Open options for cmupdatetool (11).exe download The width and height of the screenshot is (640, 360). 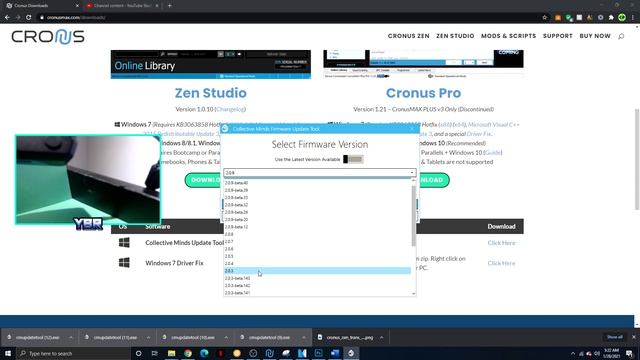click(148, 338)
